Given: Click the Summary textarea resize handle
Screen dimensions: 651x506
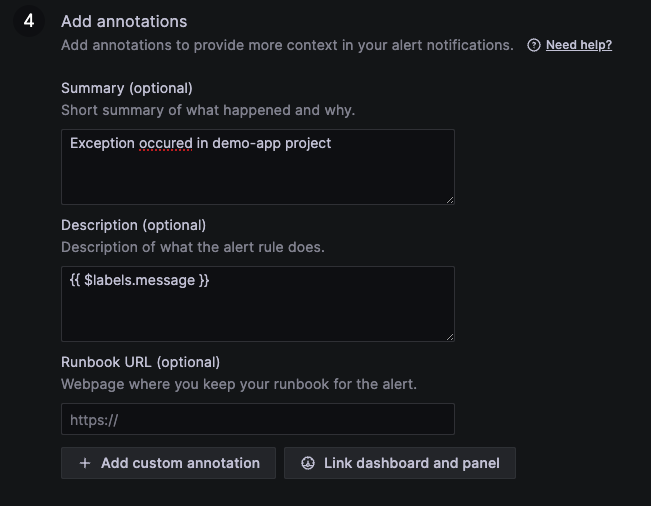Looking at the screenshot, I should point(449,199).
